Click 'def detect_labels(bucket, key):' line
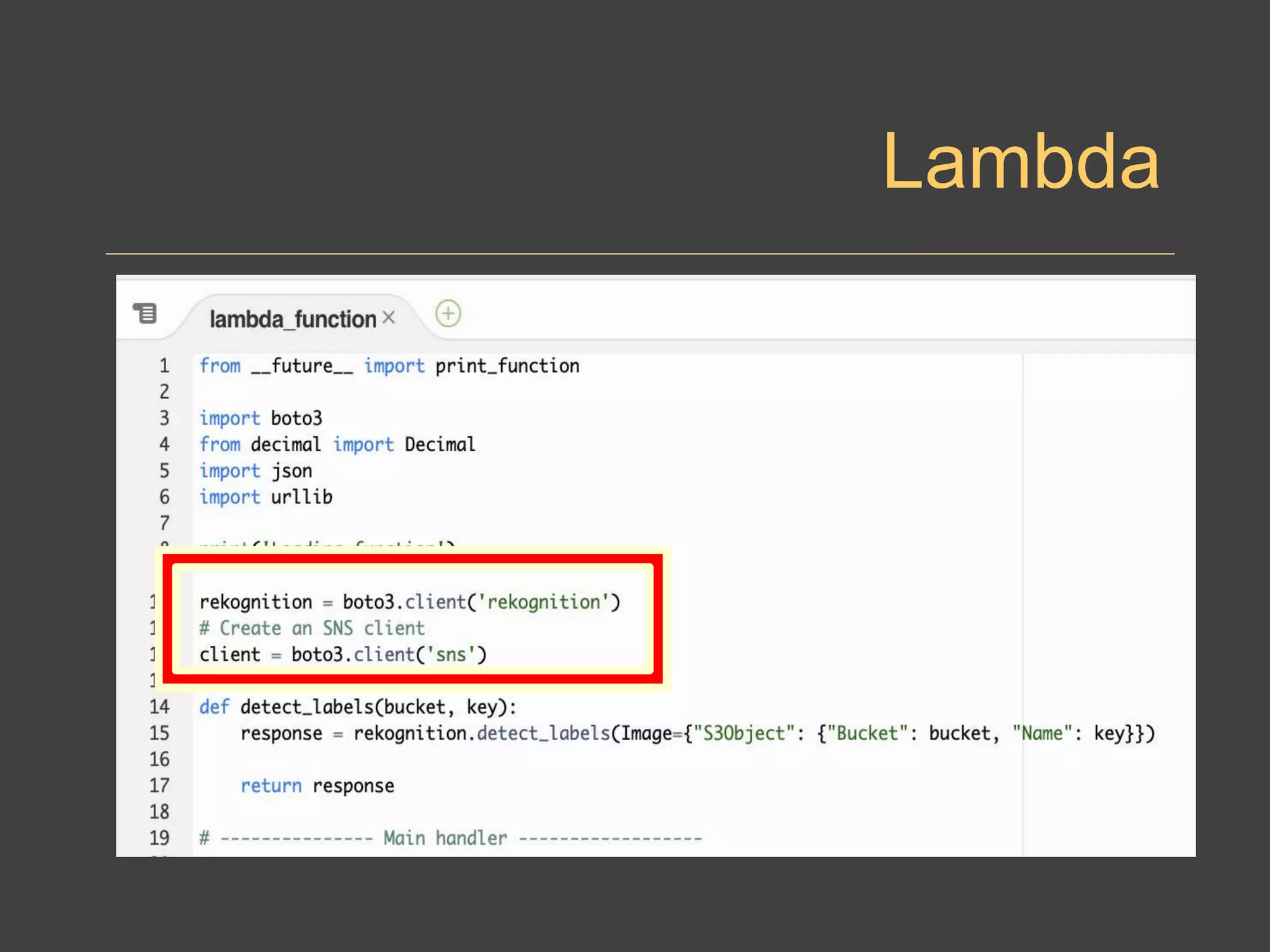This screenshot has width=1270, height=952. point(358,707)
